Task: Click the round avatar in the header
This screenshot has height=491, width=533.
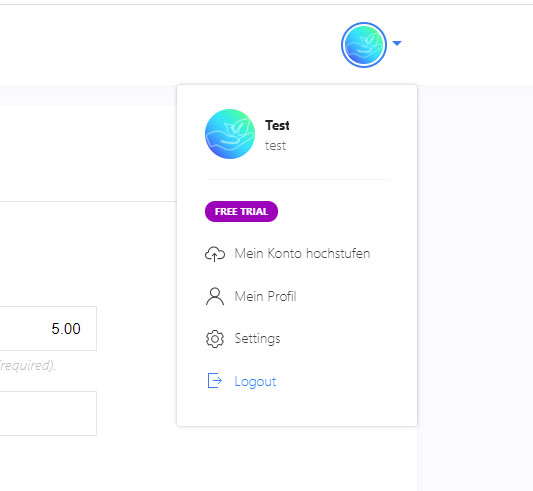Action: pyautogui.click(x=364, y=45)
